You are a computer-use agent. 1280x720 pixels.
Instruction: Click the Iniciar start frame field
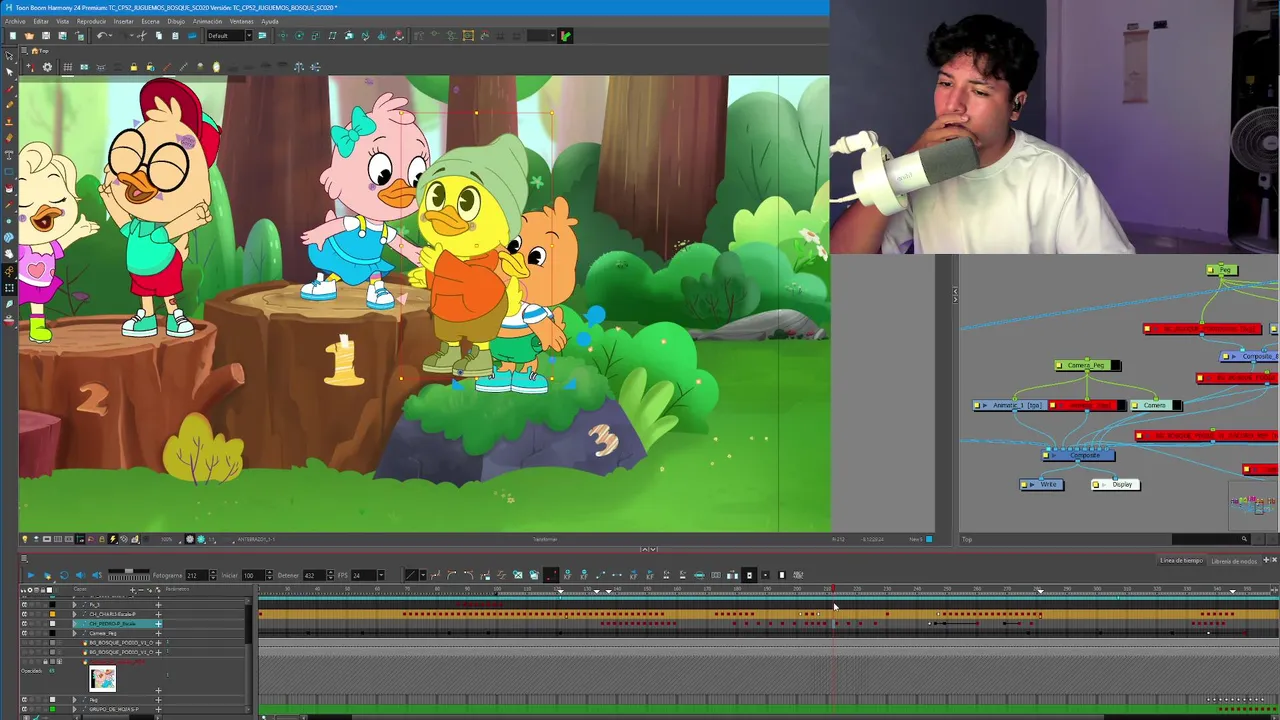(x=252, y=575)
